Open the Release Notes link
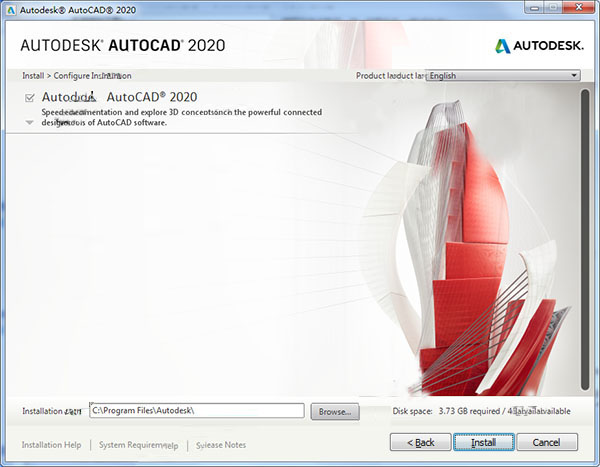This screenshot has width=600, height=467. [x=221, y=445]
